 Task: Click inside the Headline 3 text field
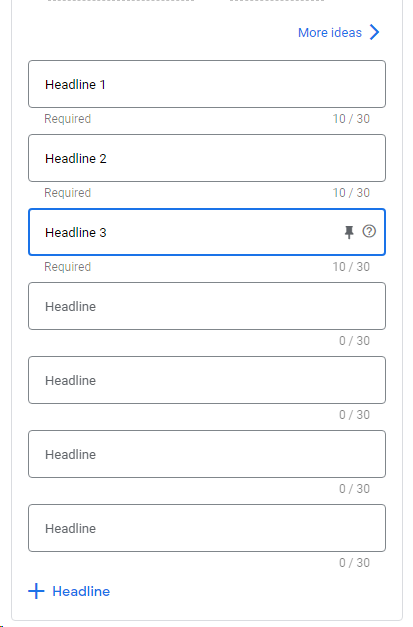207,232
